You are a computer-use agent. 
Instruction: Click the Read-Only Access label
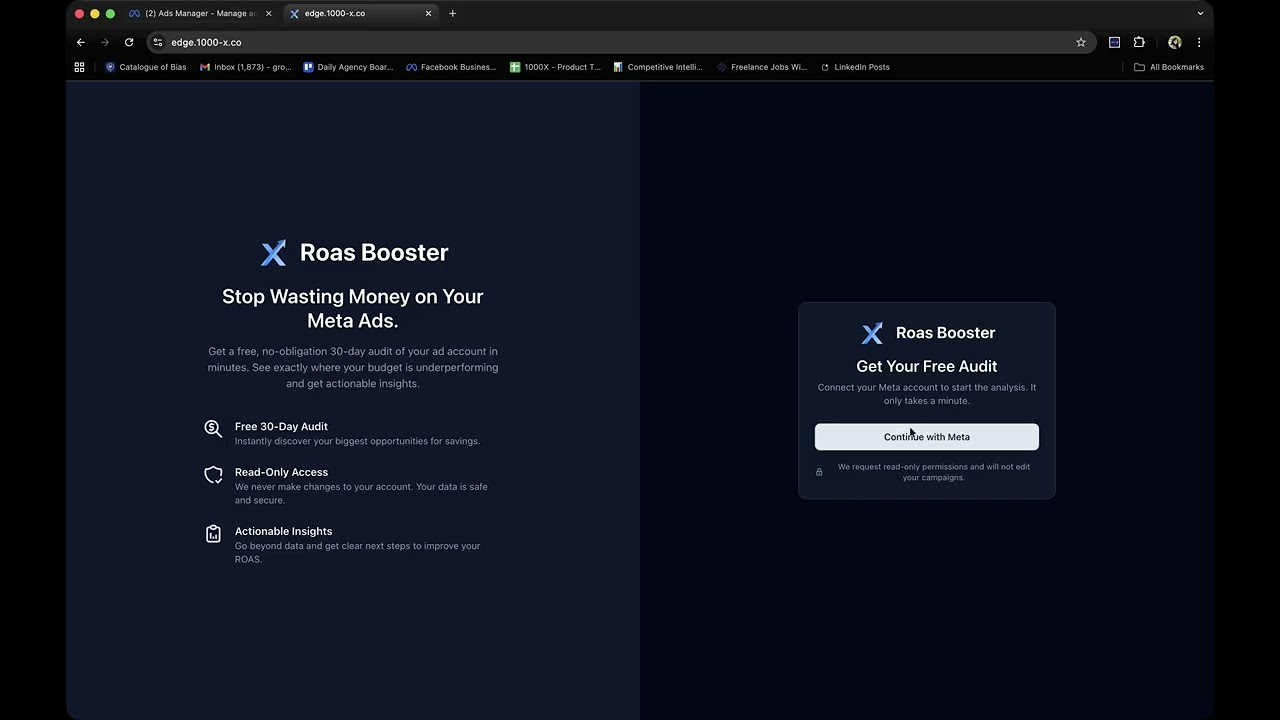point(281,472)
